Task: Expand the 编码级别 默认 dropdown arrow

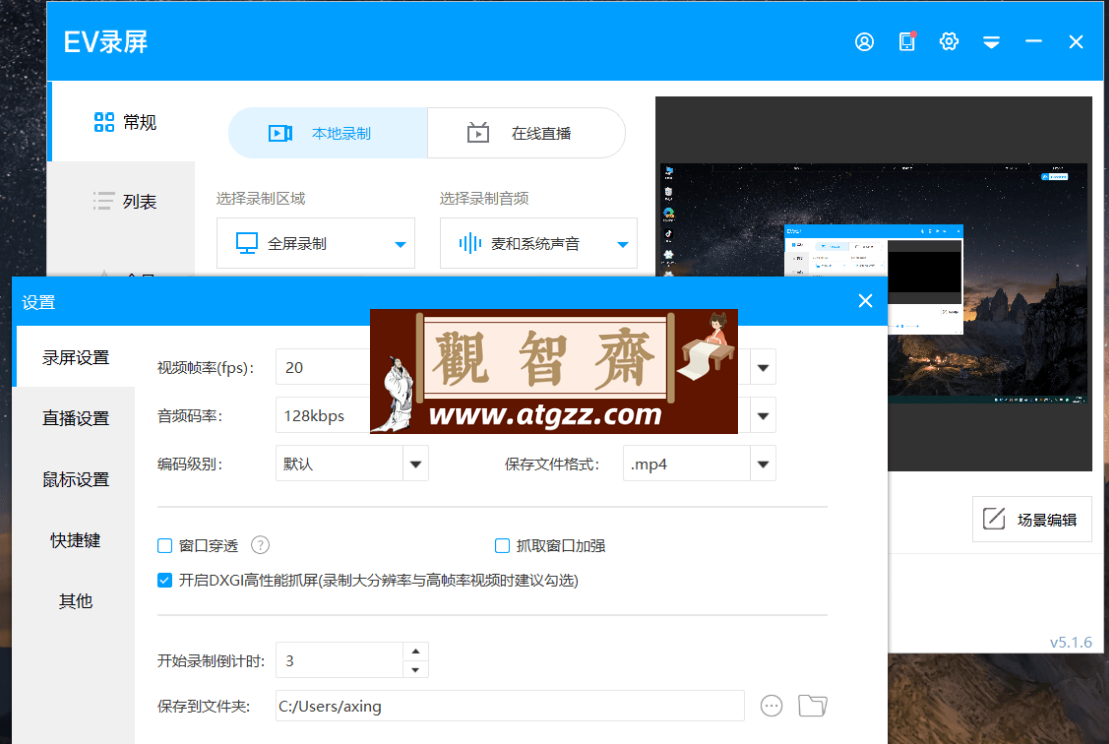Action: [x=416, y=464]
